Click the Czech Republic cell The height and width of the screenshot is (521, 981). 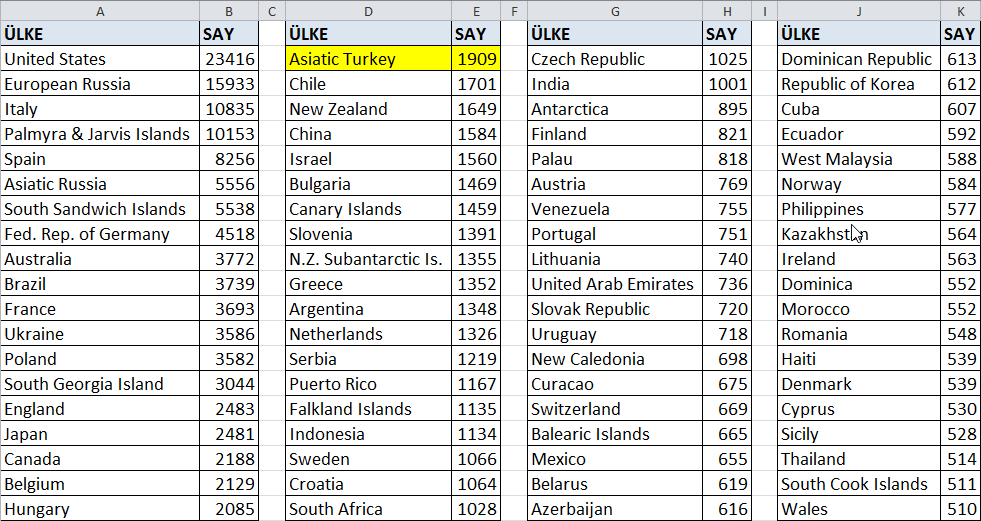point(615,59)
